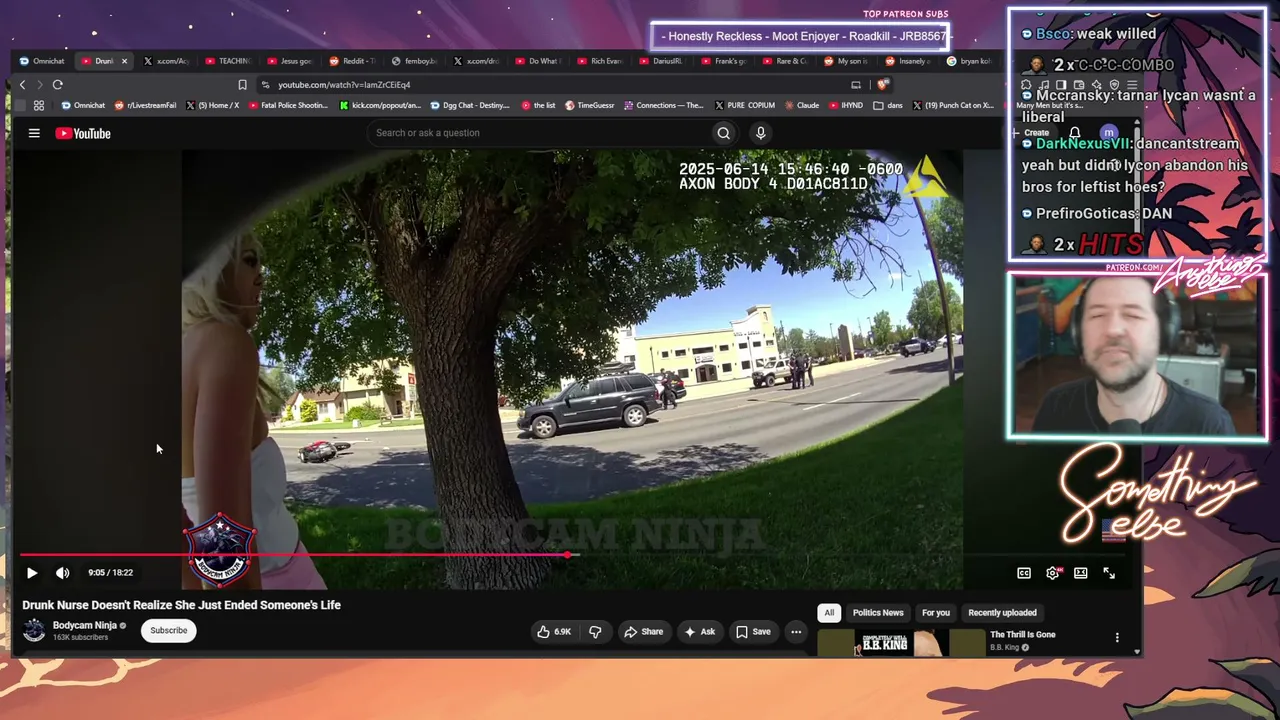Select the Recently uploaded chip

click(x=1002, y=613)
